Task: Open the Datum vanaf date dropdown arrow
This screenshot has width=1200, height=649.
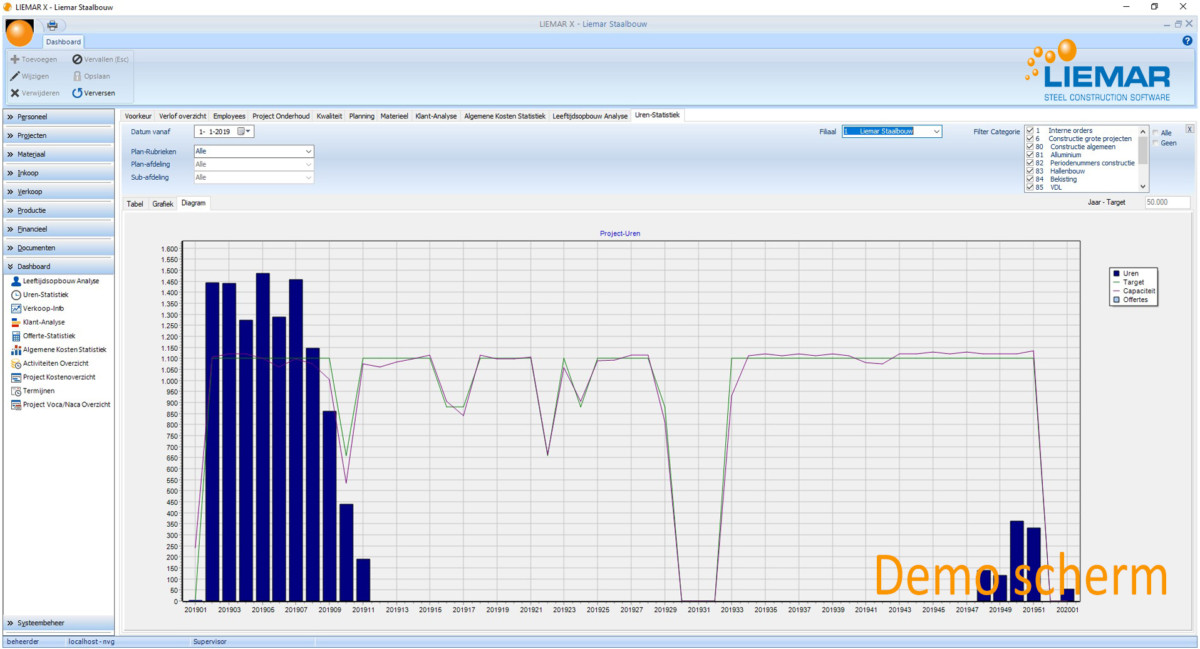Action: click(250, 131)
